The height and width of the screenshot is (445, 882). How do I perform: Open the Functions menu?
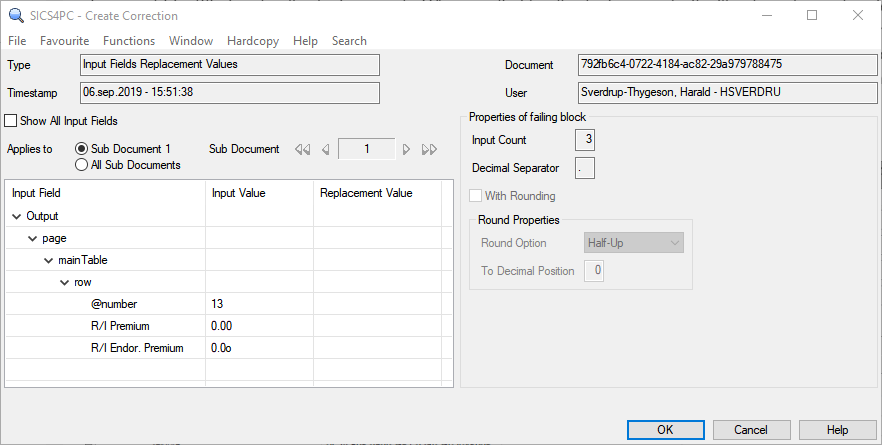[x=129, y=41]
